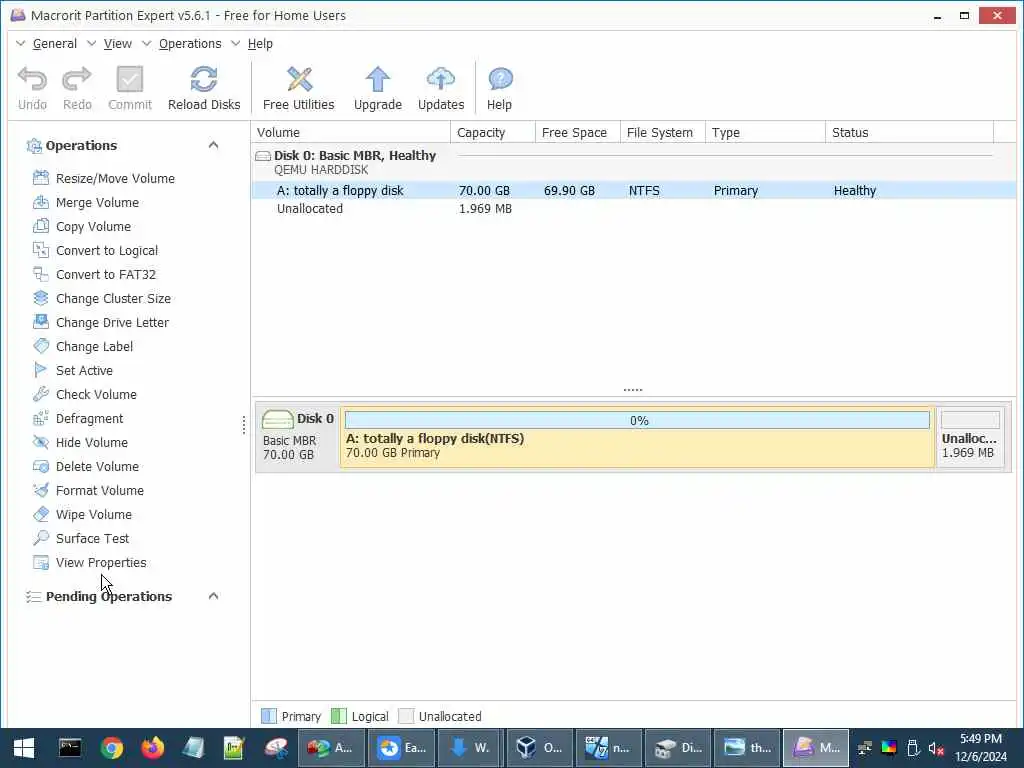Viewport: 1024px width, 768px height.
Task: Click the File System column header
Action: tap(663, 133)
